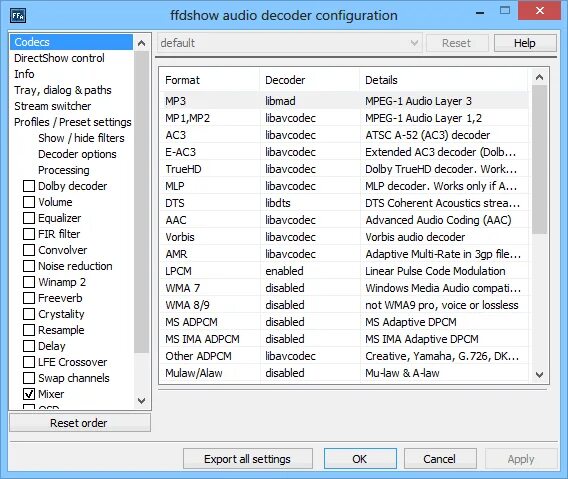Select the WMA 8/9 format row
The width and height of the screenshot is (568, 479).
(344, 305)
